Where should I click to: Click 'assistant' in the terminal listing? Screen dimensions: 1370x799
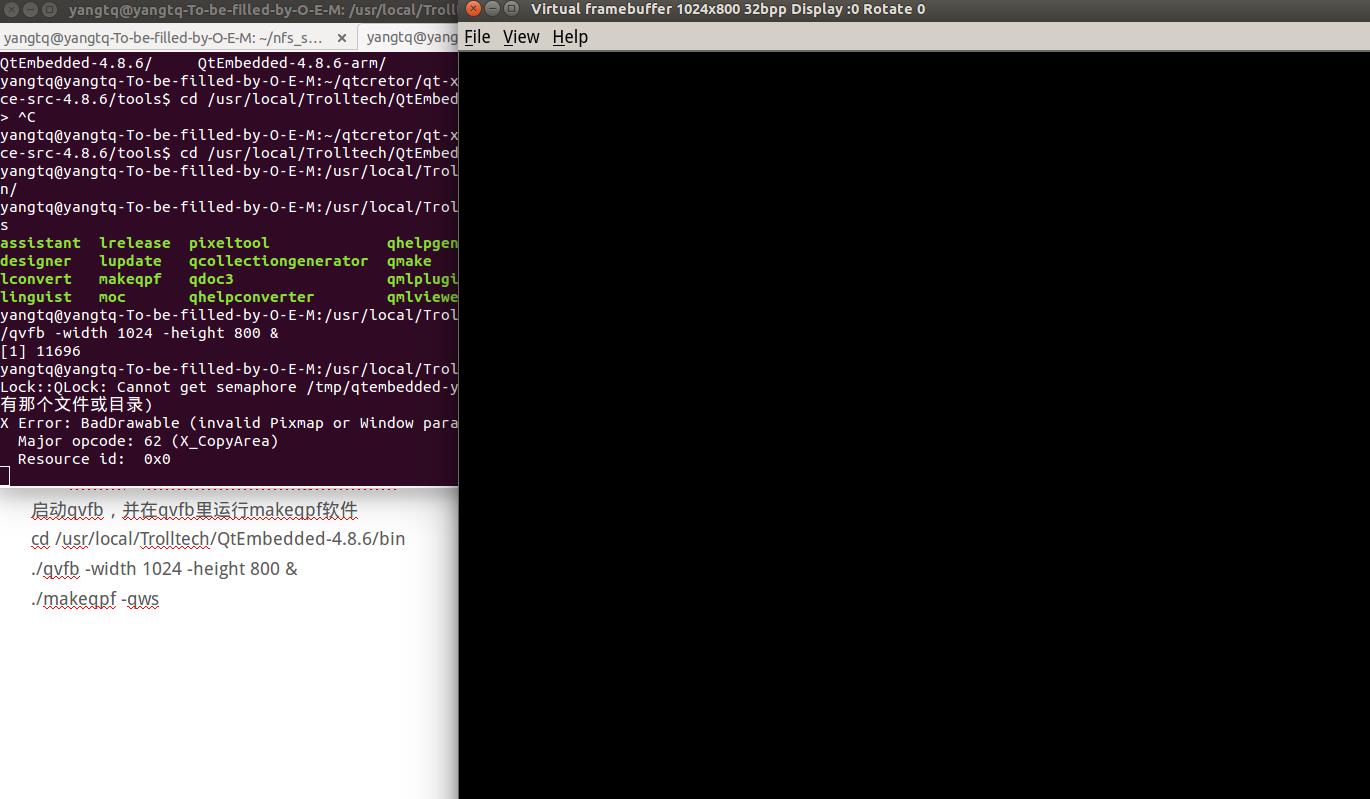pyautogui.click(x=41, y=243)
